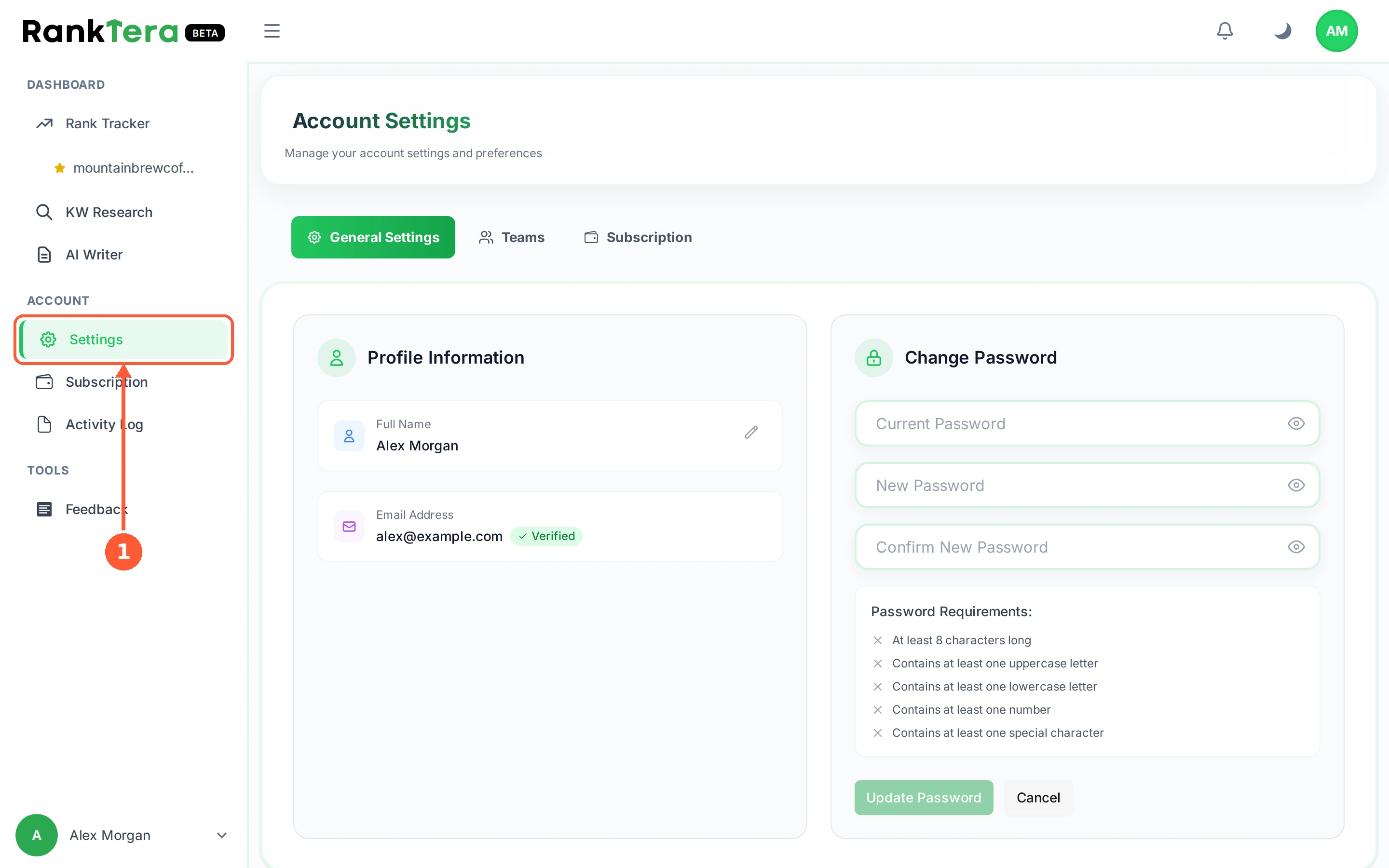Viewport: 1389px width, 868px height.
Task: Edit Full Name with pencil icon
Action: tap(751, 432)
